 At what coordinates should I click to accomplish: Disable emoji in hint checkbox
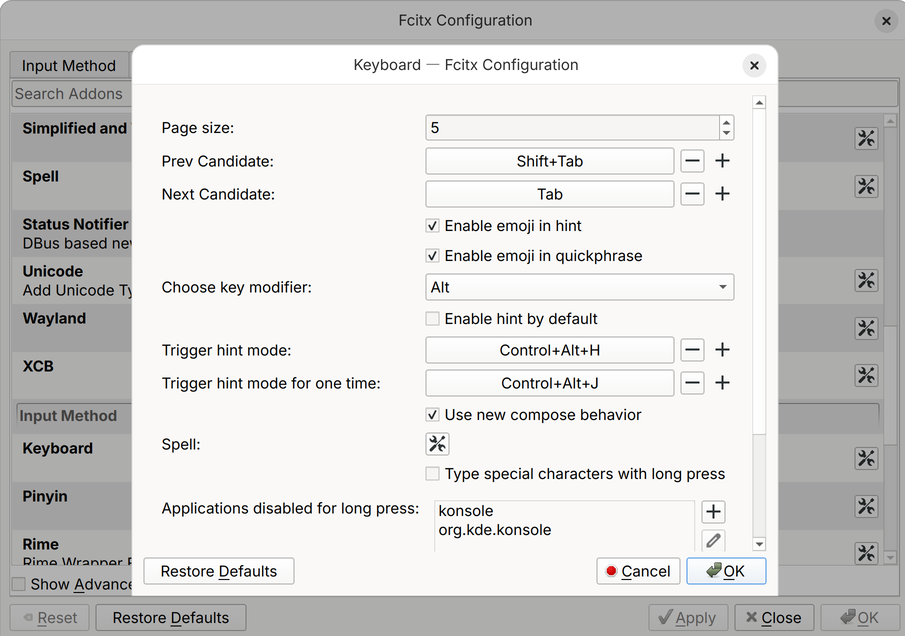point(432,226)
